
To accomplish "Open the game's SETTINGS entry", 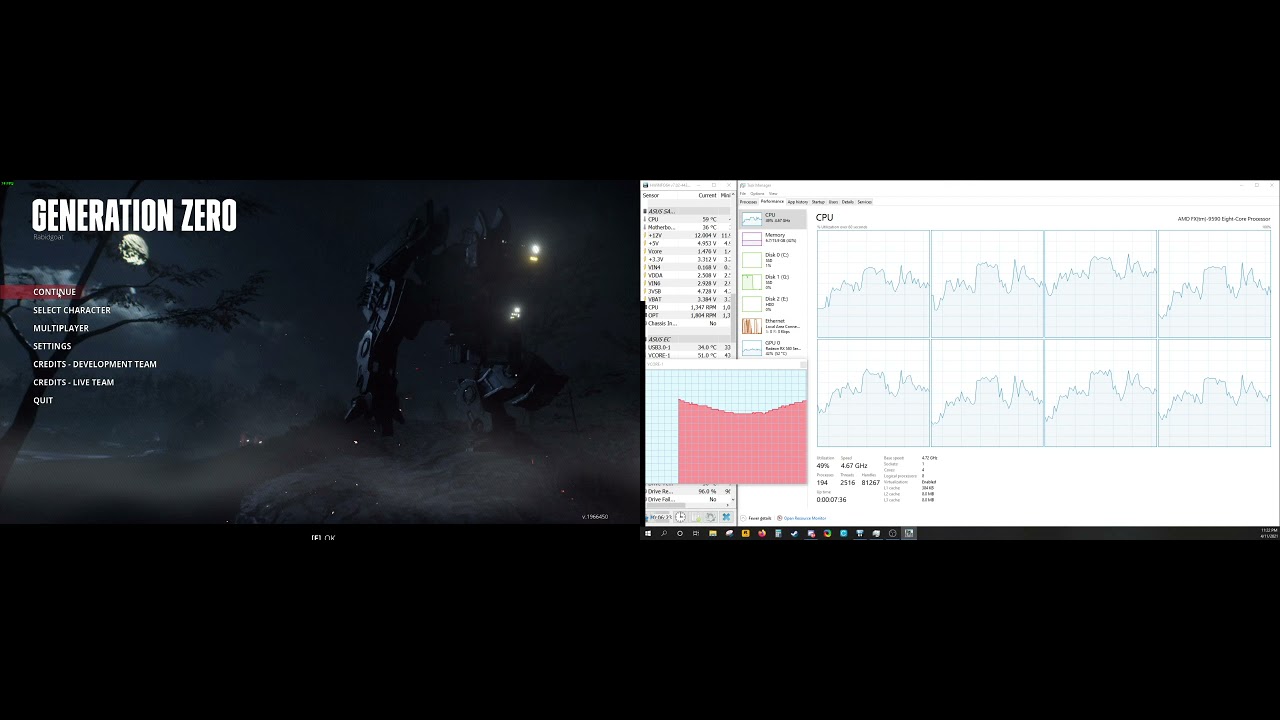I will point(52,346).
